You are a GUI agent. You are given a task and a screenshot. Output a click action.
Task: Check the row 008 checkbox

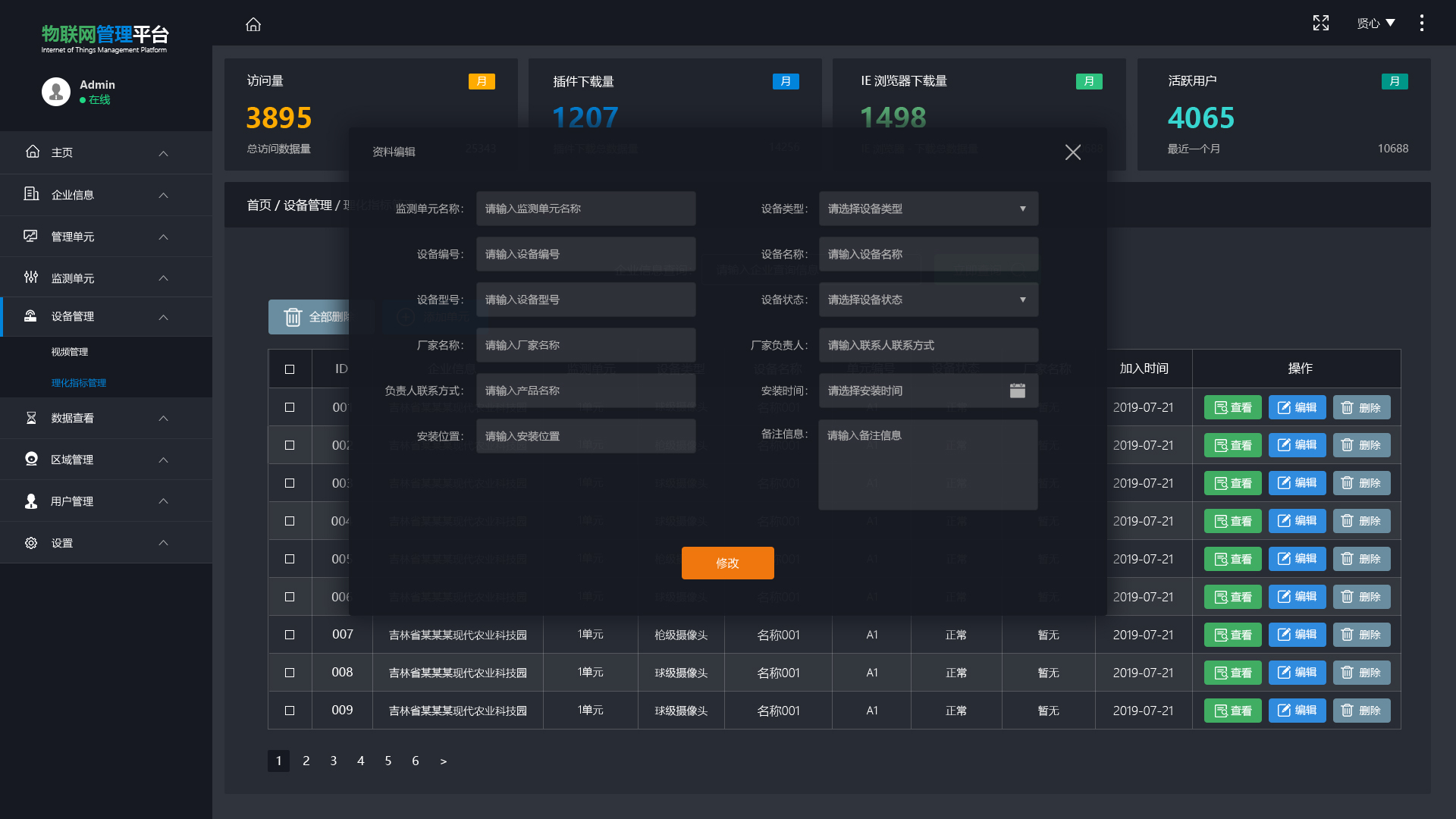(290, 673)
